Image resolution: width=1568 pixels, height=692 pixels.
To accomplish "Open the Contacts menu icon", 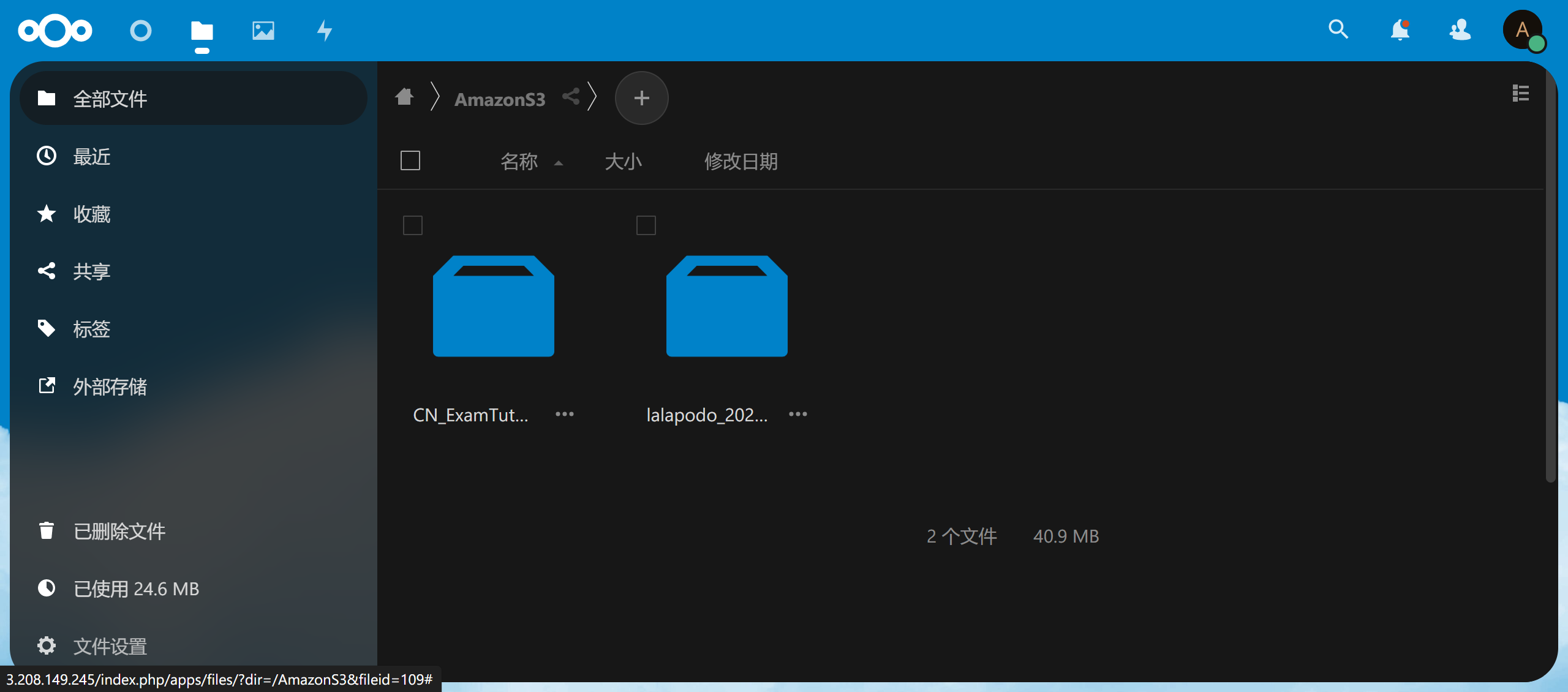I will 1460,29.
